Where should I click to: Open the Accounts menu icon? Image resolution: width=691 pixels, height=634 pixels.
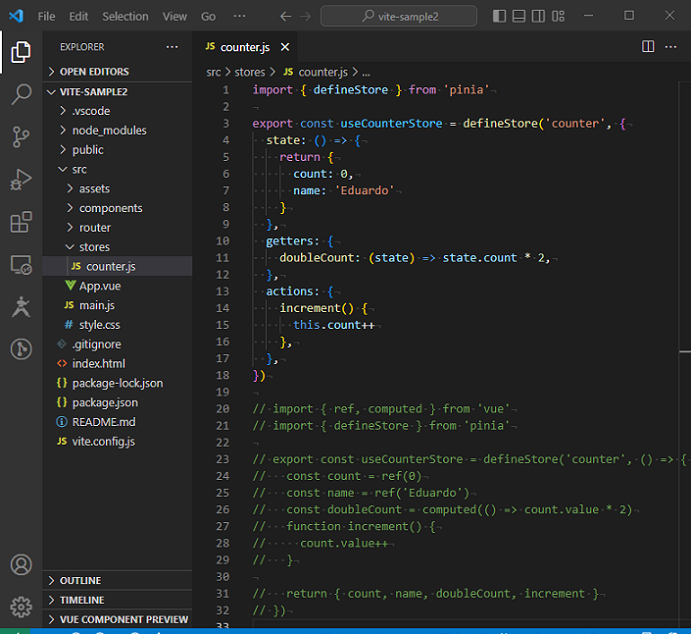pyautogui.click(x=21, y=565)
